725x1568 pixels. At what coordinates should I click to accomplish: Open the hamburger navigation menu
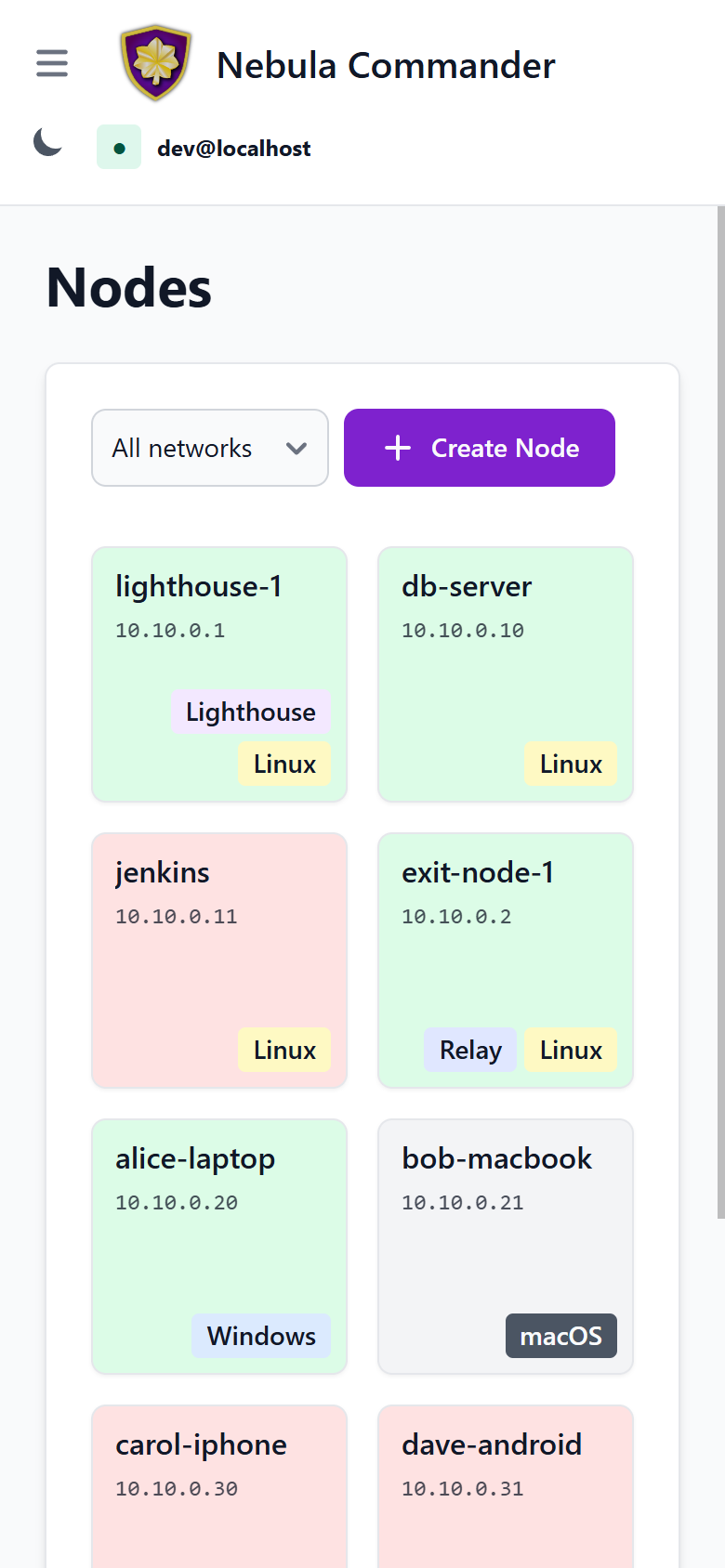[52, 63]
